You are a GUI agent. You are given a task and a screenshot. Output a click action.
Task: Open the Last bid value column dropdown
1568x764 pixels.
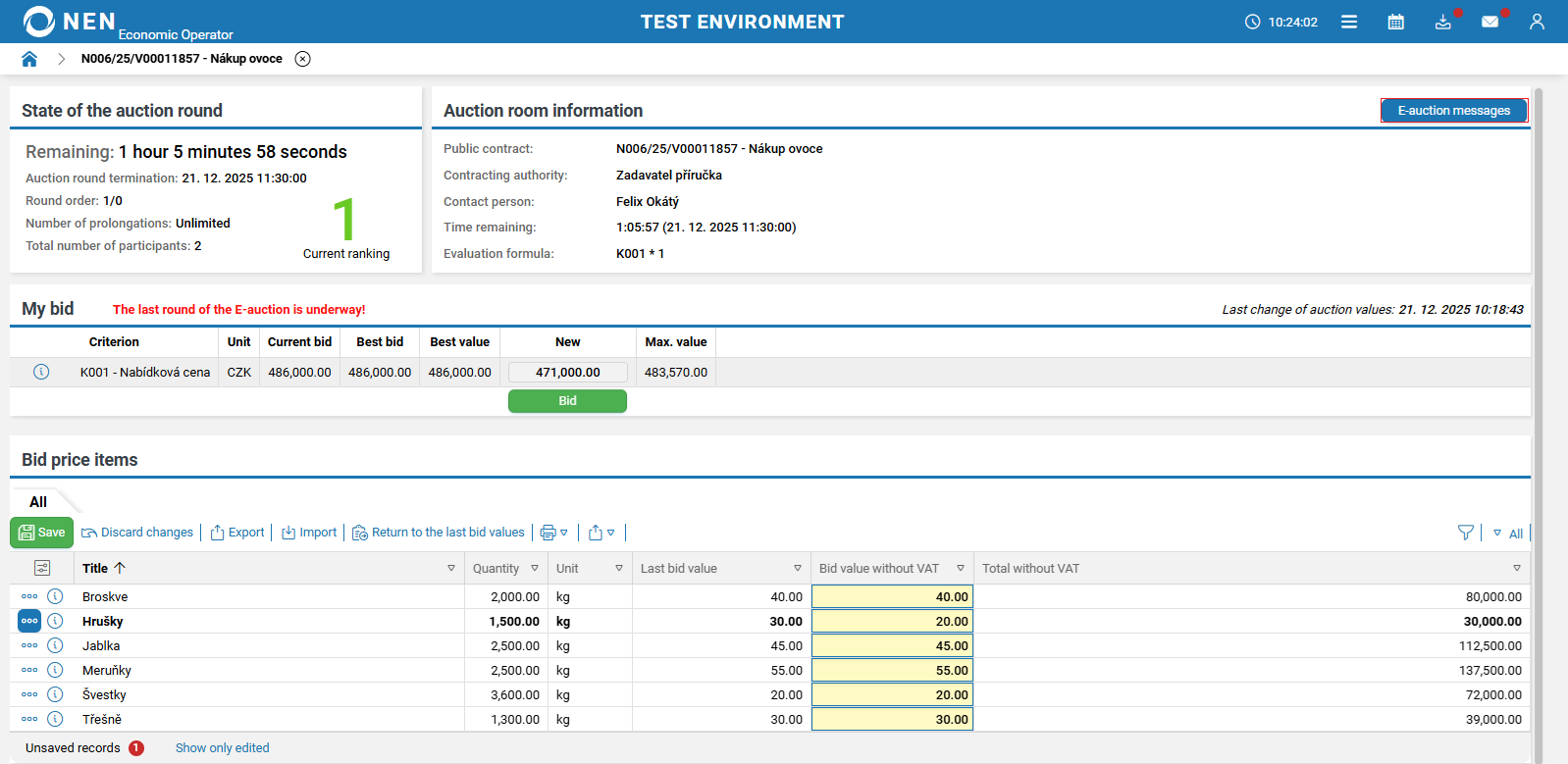(798, 568)
